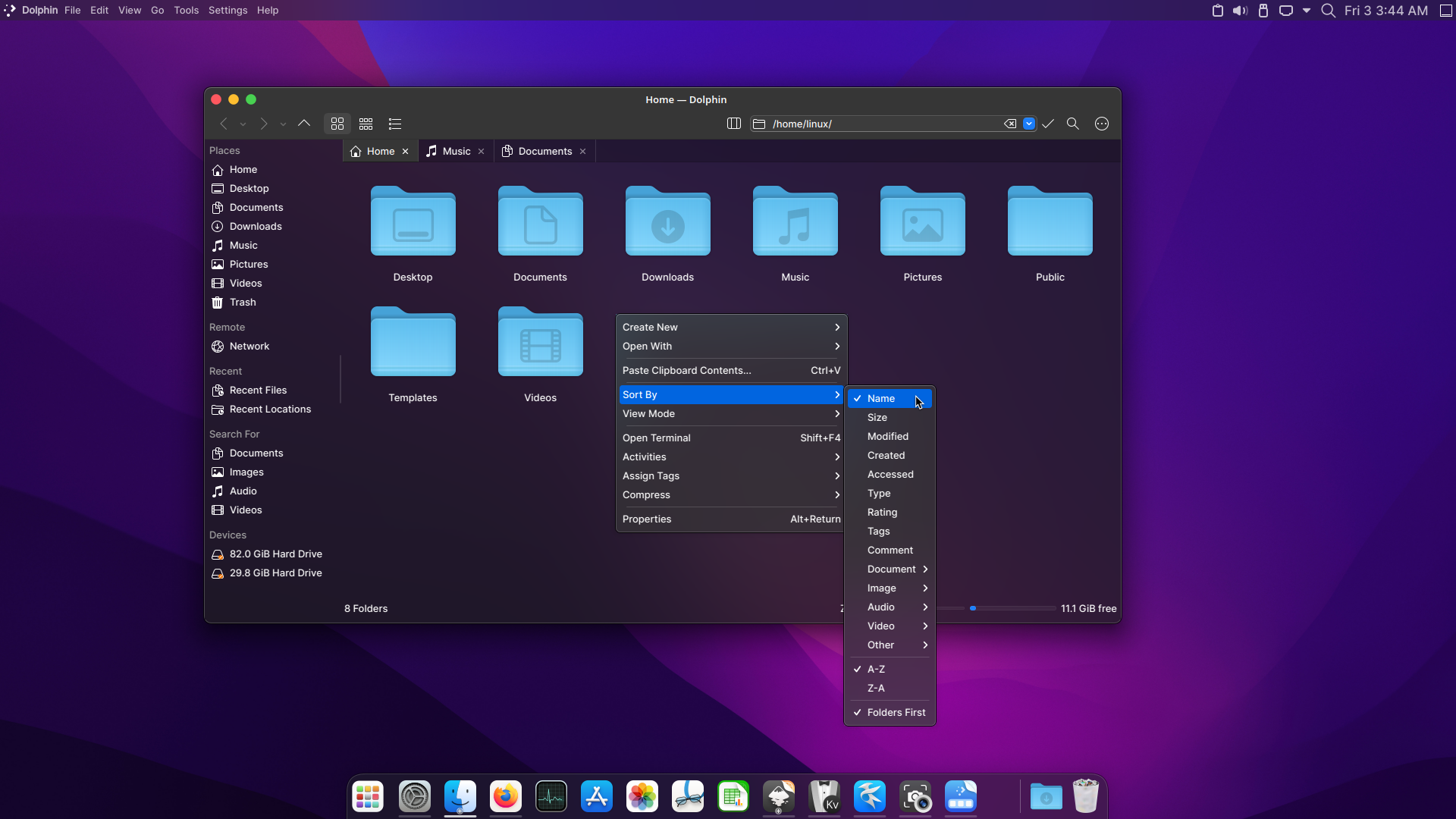The image size is (1456, 819).
Task: Toggle Folders First sorting option
Action: pos(896,712)
